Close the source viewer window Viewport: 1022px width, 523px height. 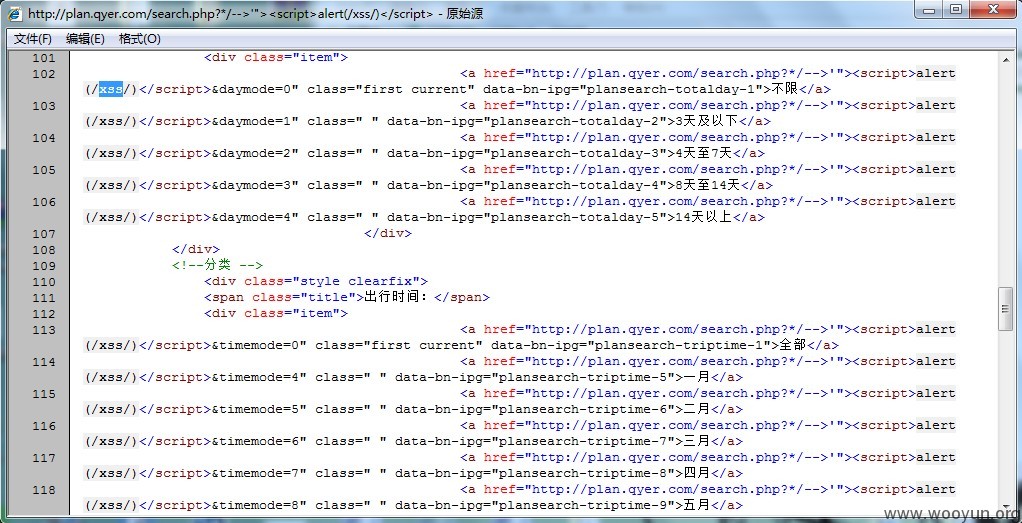(x=993, y=11)
